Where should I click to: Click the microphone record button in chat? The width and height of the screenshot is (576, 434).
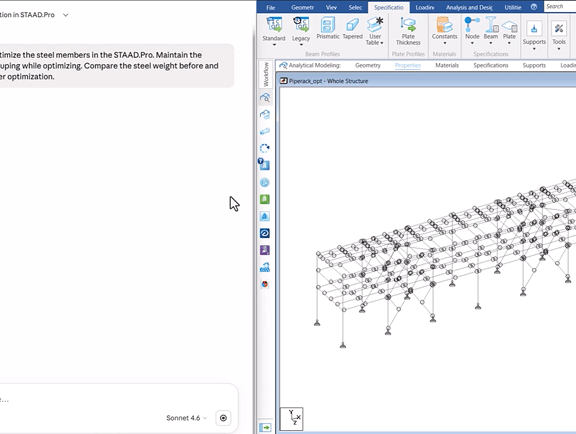point(223,418)
